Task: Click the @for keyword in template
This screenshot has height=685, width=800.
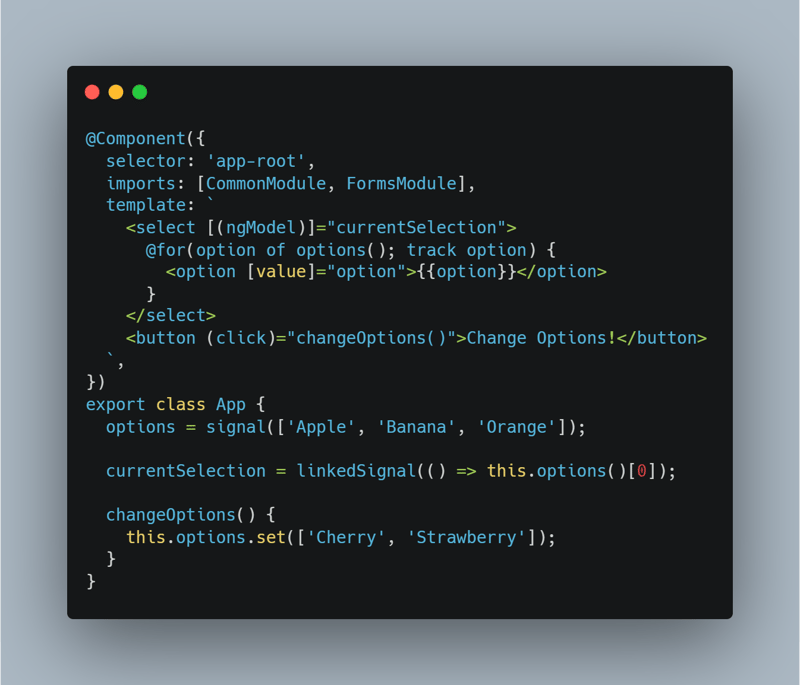Action: pos(166,250)
